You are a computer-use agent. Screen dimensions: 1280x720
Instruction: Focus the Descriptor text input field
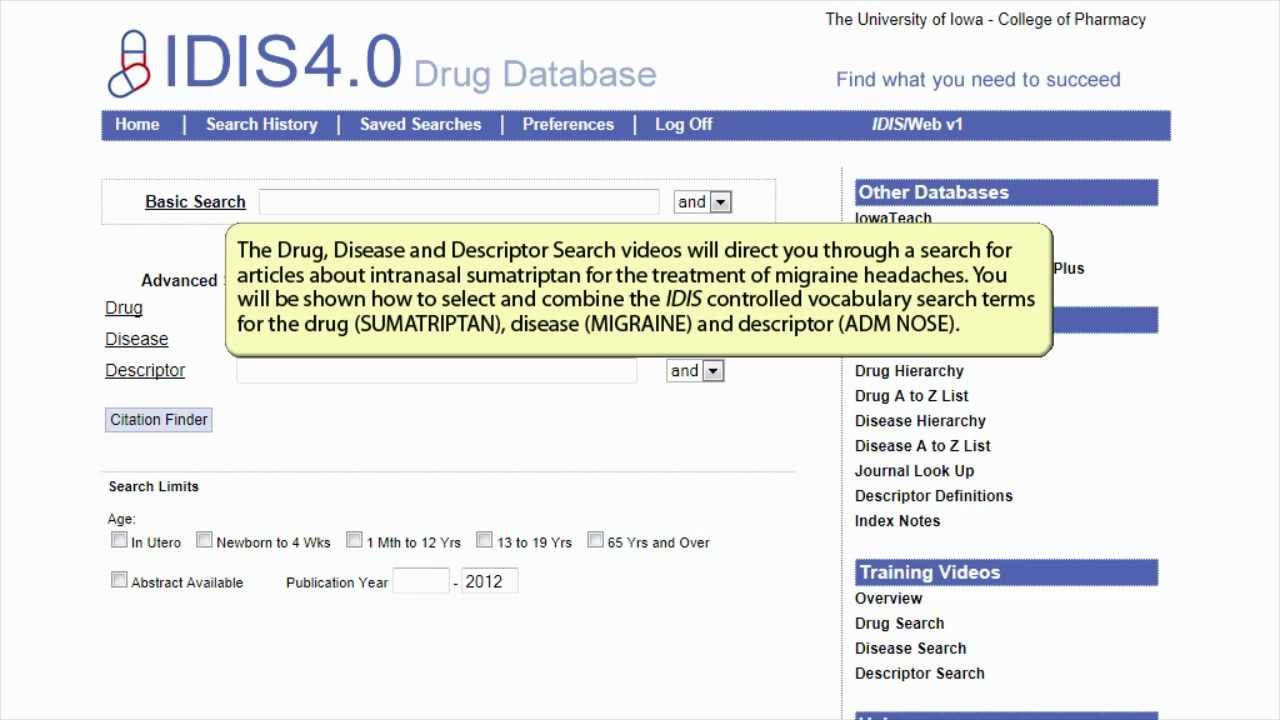437,371
